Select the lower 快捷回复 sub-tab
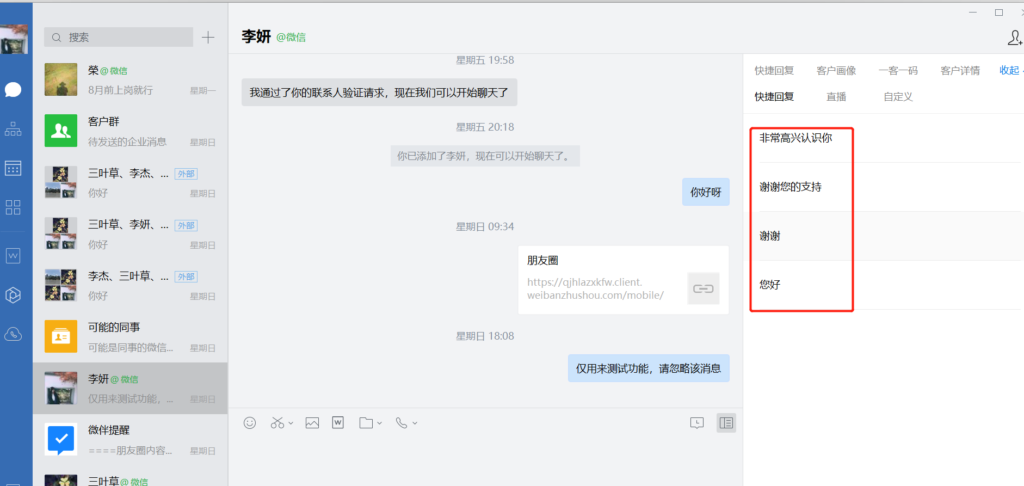The width and height of the screenshot is (1024, 486). click(x=774, y=97)
